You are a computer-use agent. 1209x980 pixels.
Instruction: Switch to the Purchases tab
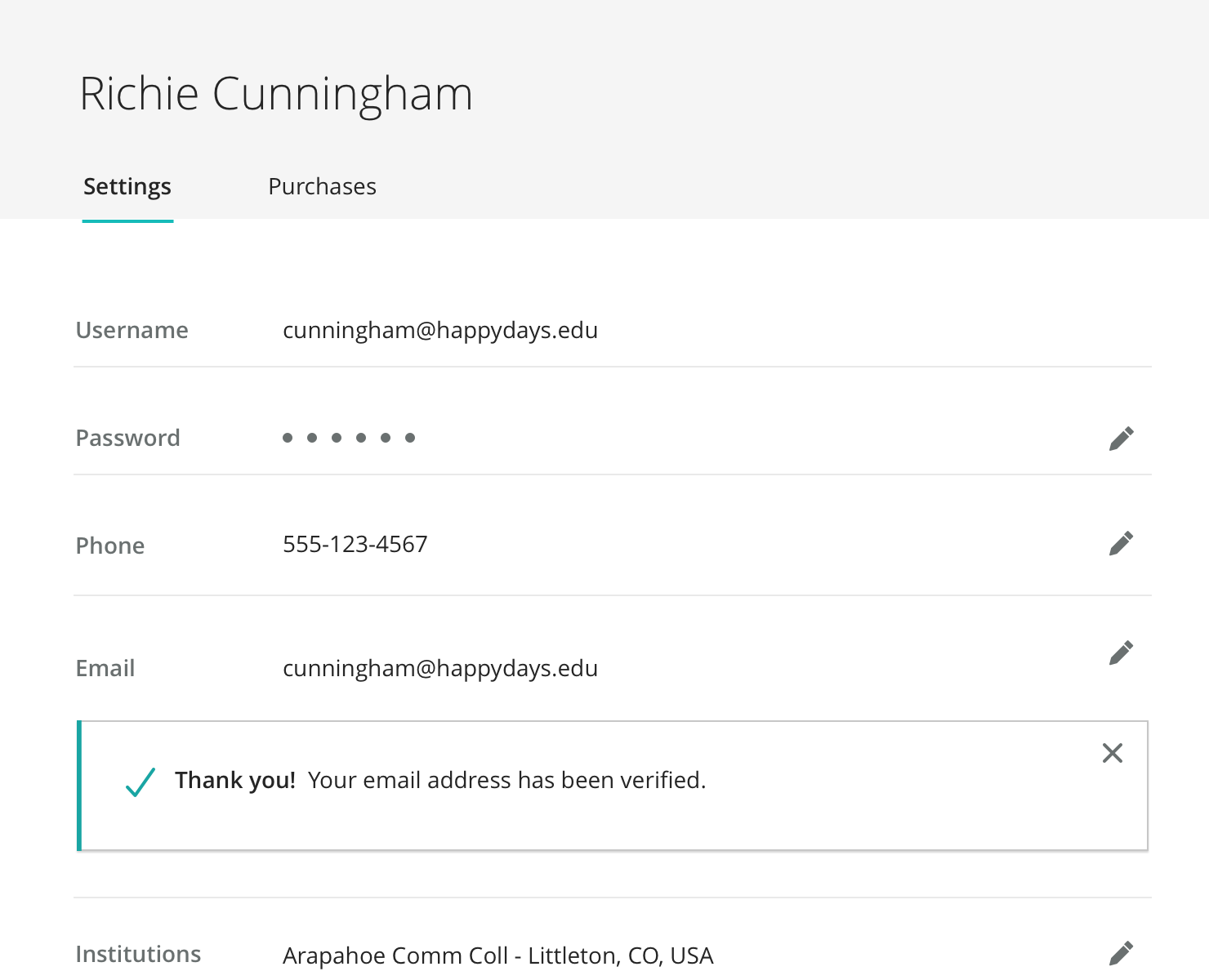point(322,187)
